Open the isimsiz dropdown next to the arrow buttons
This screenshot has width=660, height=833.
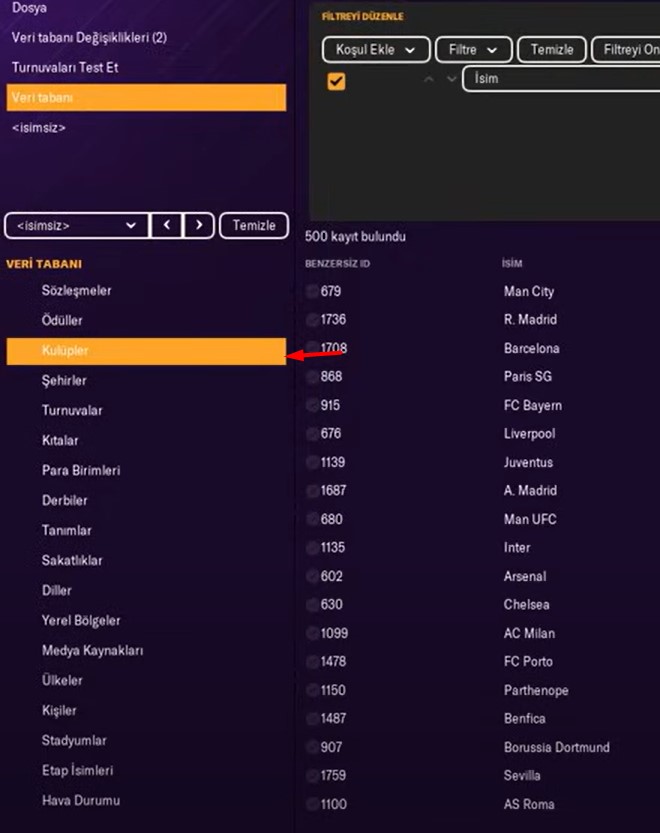[x=76, y=225]
